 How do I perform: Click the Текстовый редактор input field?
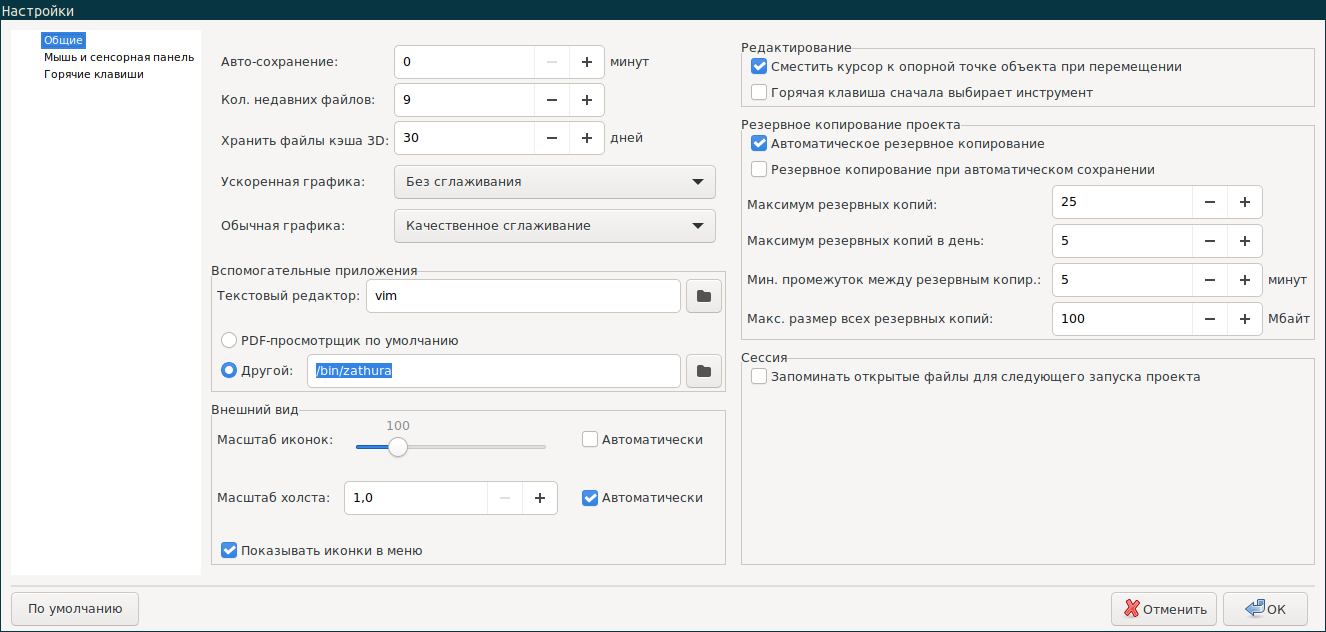pyautogui.click(x=523, y=296)
